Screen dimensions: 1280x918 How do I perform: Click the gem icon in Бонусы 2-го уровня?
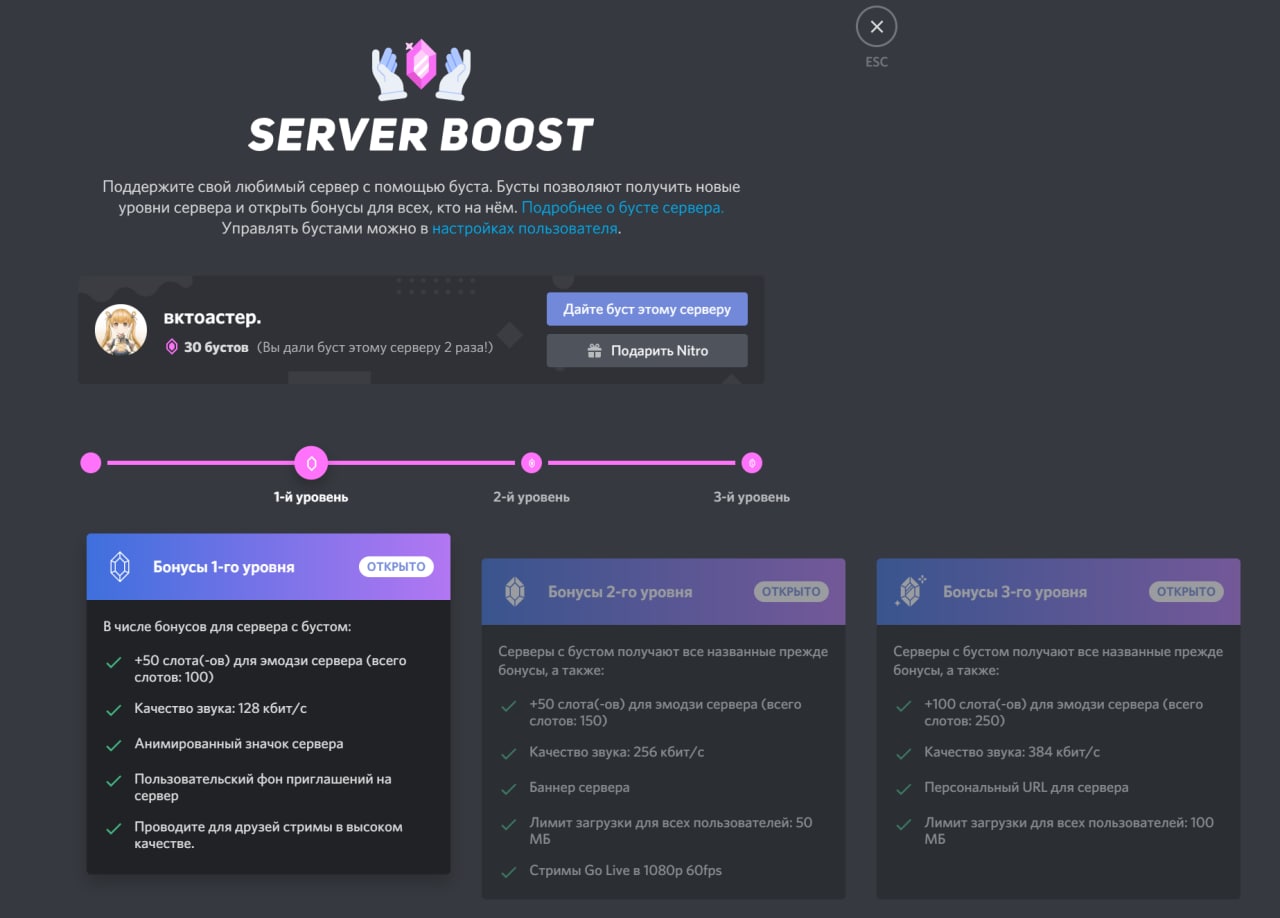pyautogui.click(x=515, y=592)
